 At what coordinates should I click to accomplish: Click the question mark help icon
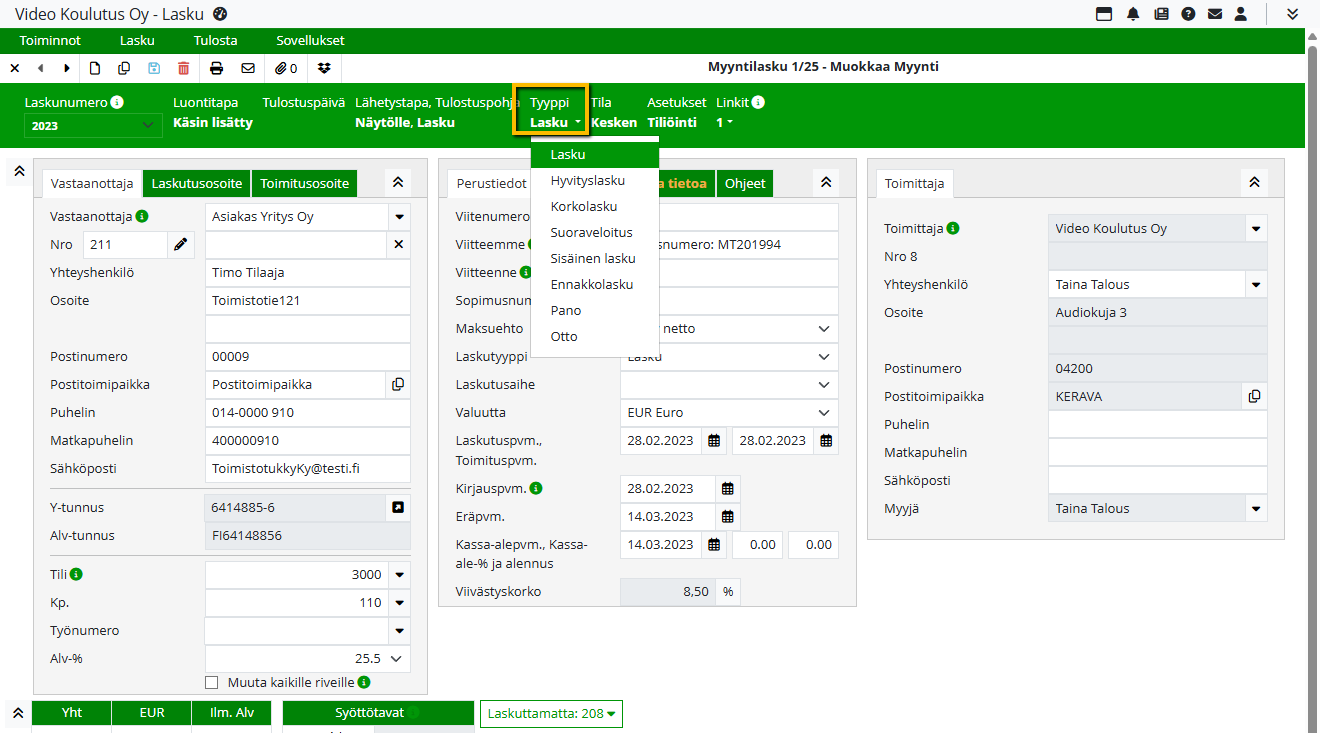pyautogui.click(x=1188, y=14)
